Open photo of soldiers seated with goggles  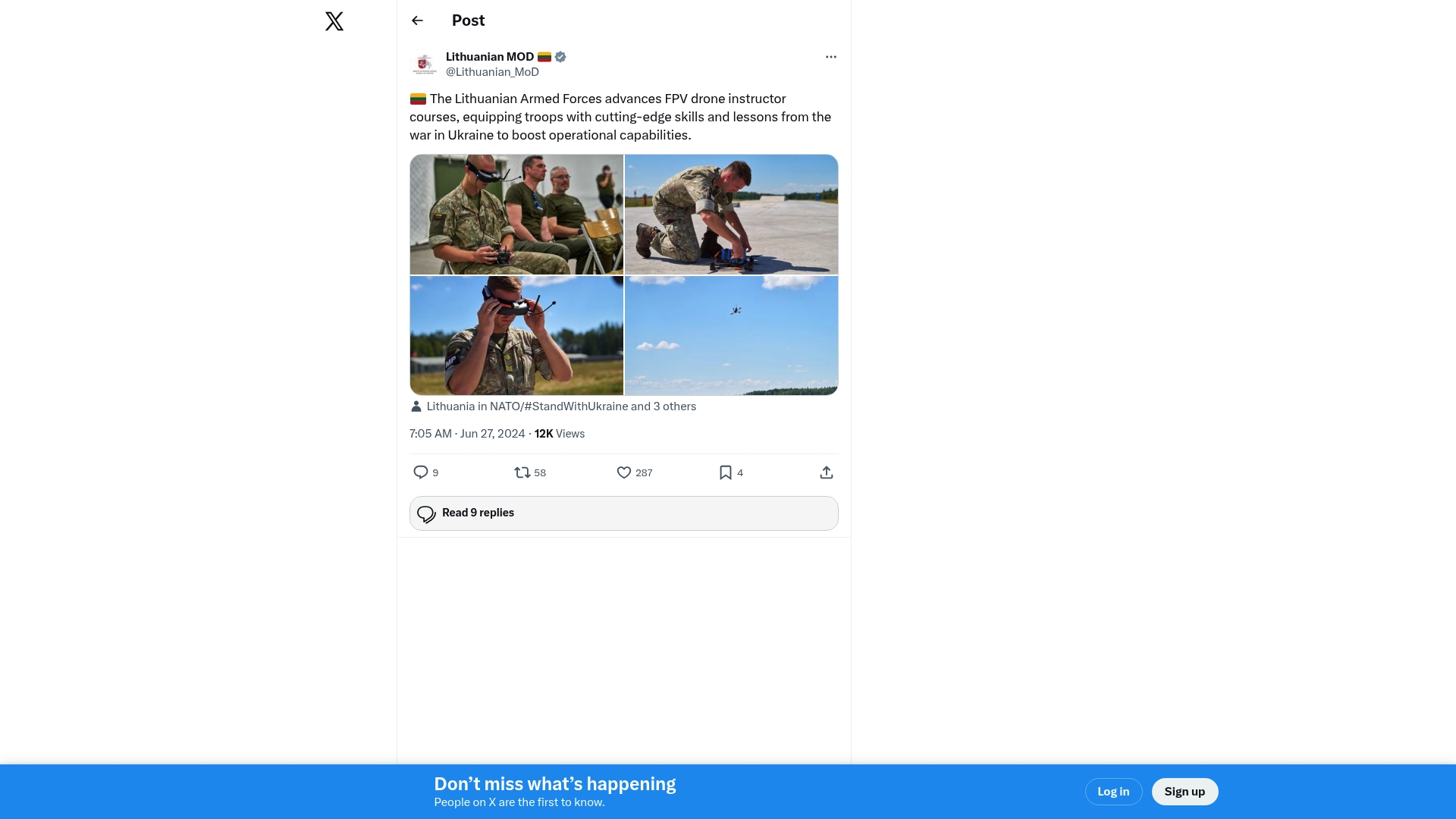coord(516,215)
